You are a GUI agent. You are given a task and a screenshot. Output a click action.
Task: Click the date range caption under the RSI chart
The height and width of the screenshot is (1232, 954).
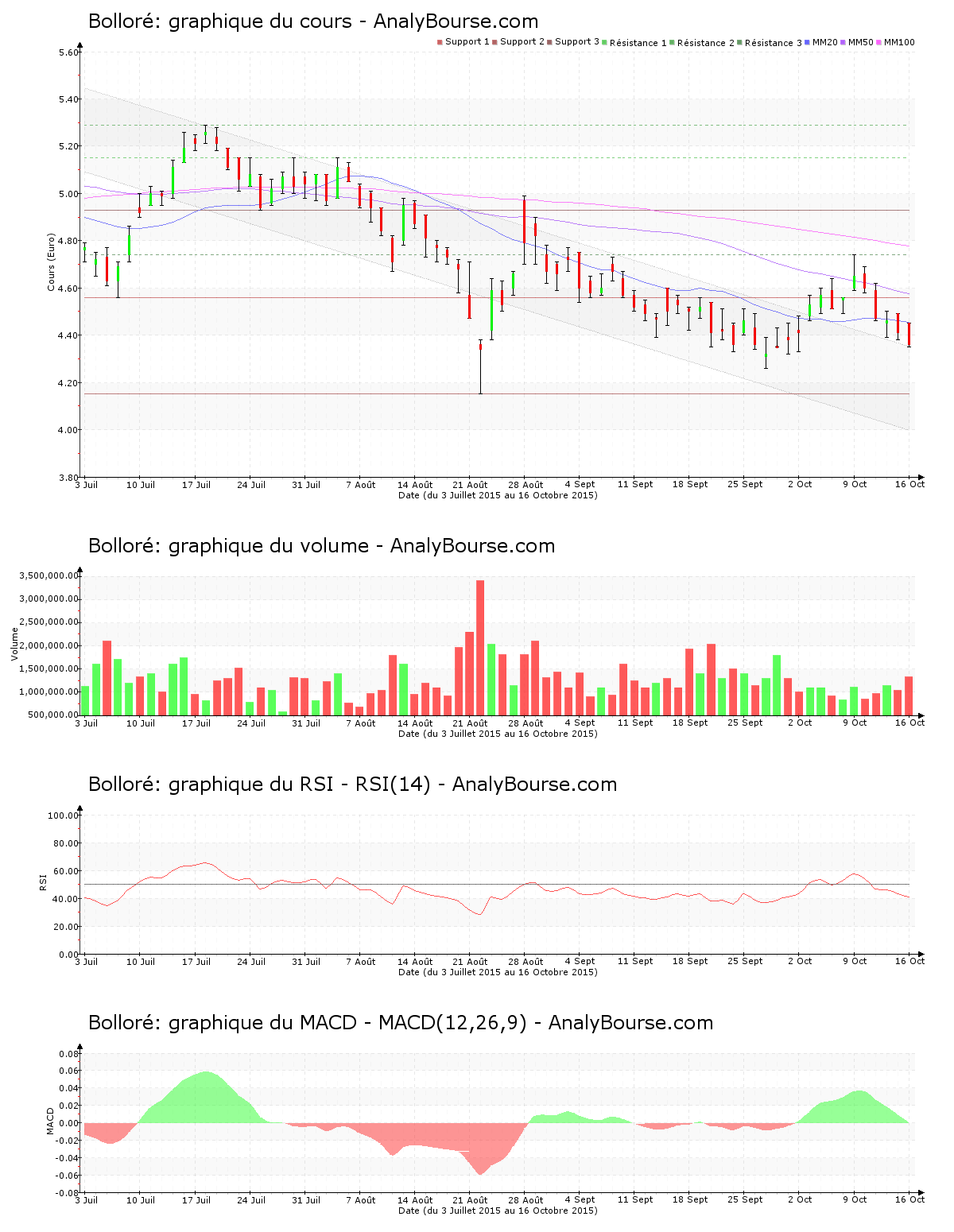pos(498,972)
